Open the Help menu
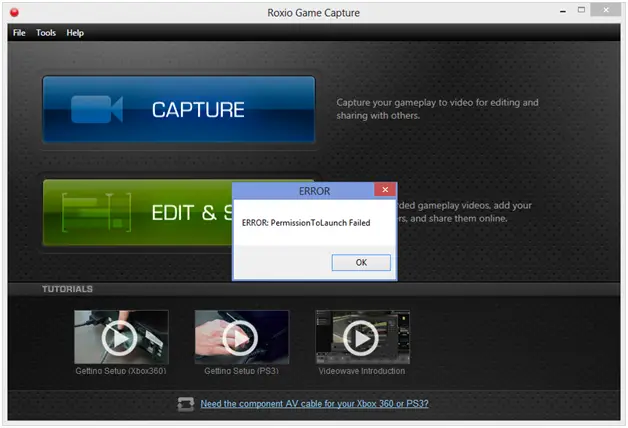The width and height of the screenshot is (628, 428). tap(75, 33)
